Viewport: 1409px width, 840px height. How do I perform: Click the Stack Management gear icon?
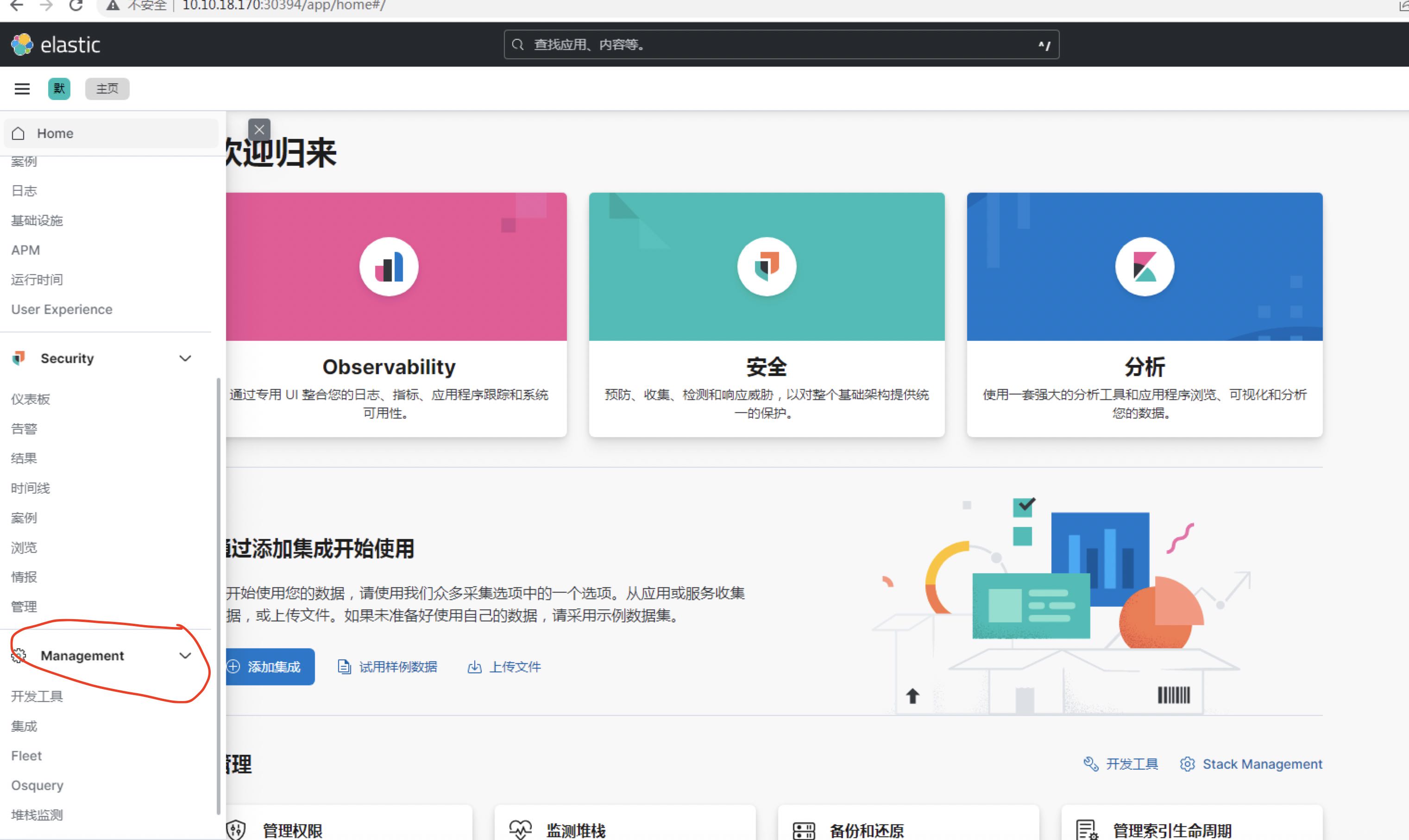tap(1187, 764)
